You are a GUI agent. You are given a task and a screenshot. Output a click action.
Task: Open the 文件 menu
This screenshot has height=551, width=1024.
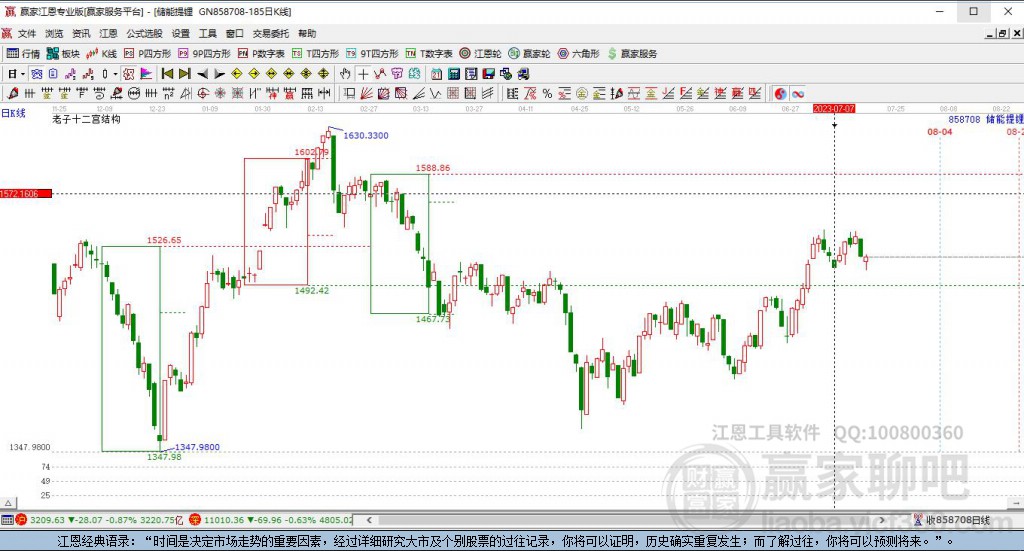click(27, 33)
